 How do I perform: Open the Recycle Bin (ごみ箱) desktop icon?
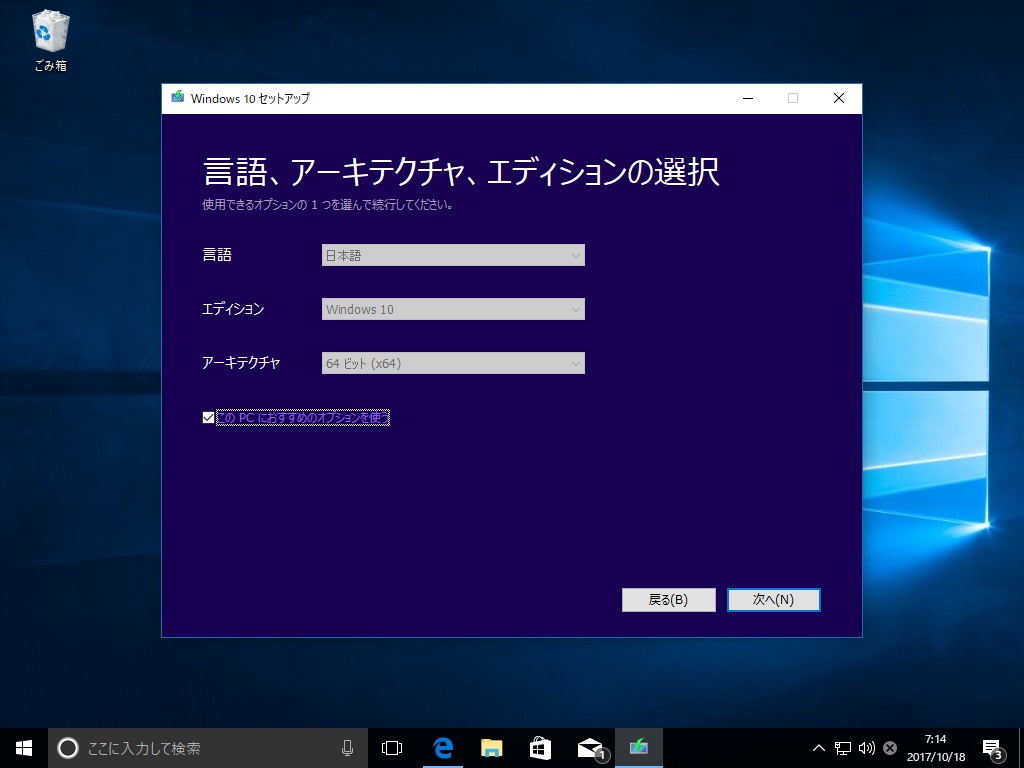coord(50,40)
